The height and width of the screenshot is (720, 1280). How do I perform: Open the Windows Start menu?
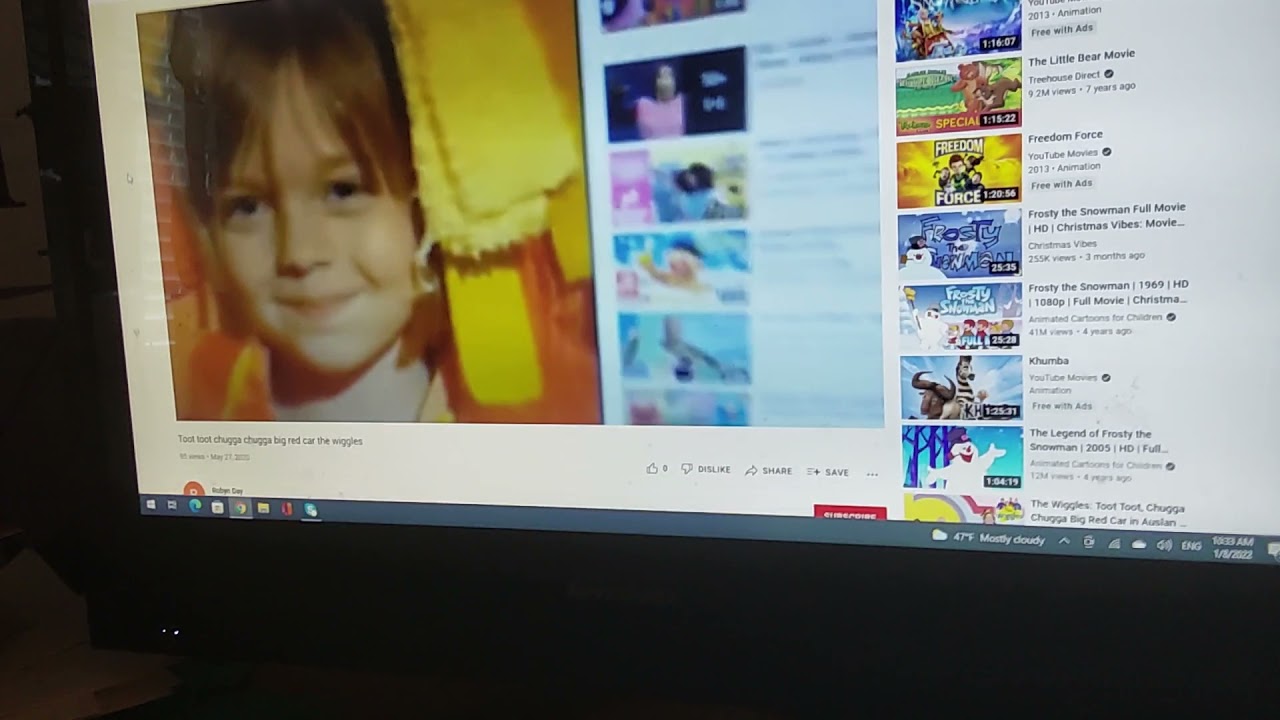(x=151, y=505)
